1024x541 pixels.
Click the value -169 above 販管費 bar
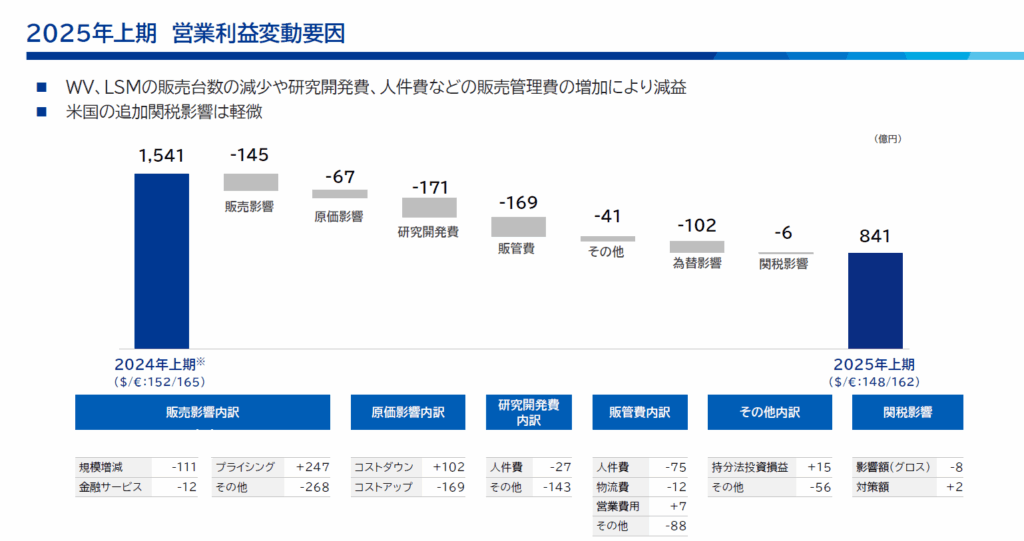(519, 203)
